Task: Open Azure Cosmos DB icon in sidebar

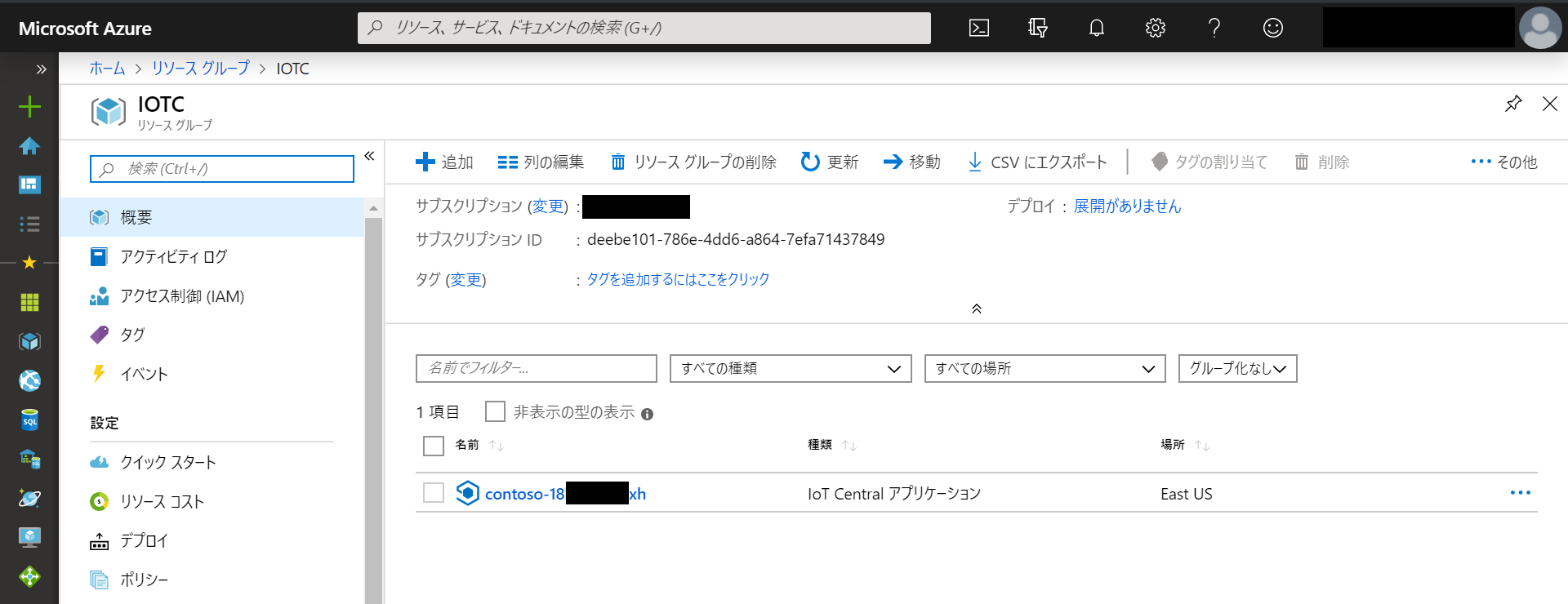Action: point(29,498)
